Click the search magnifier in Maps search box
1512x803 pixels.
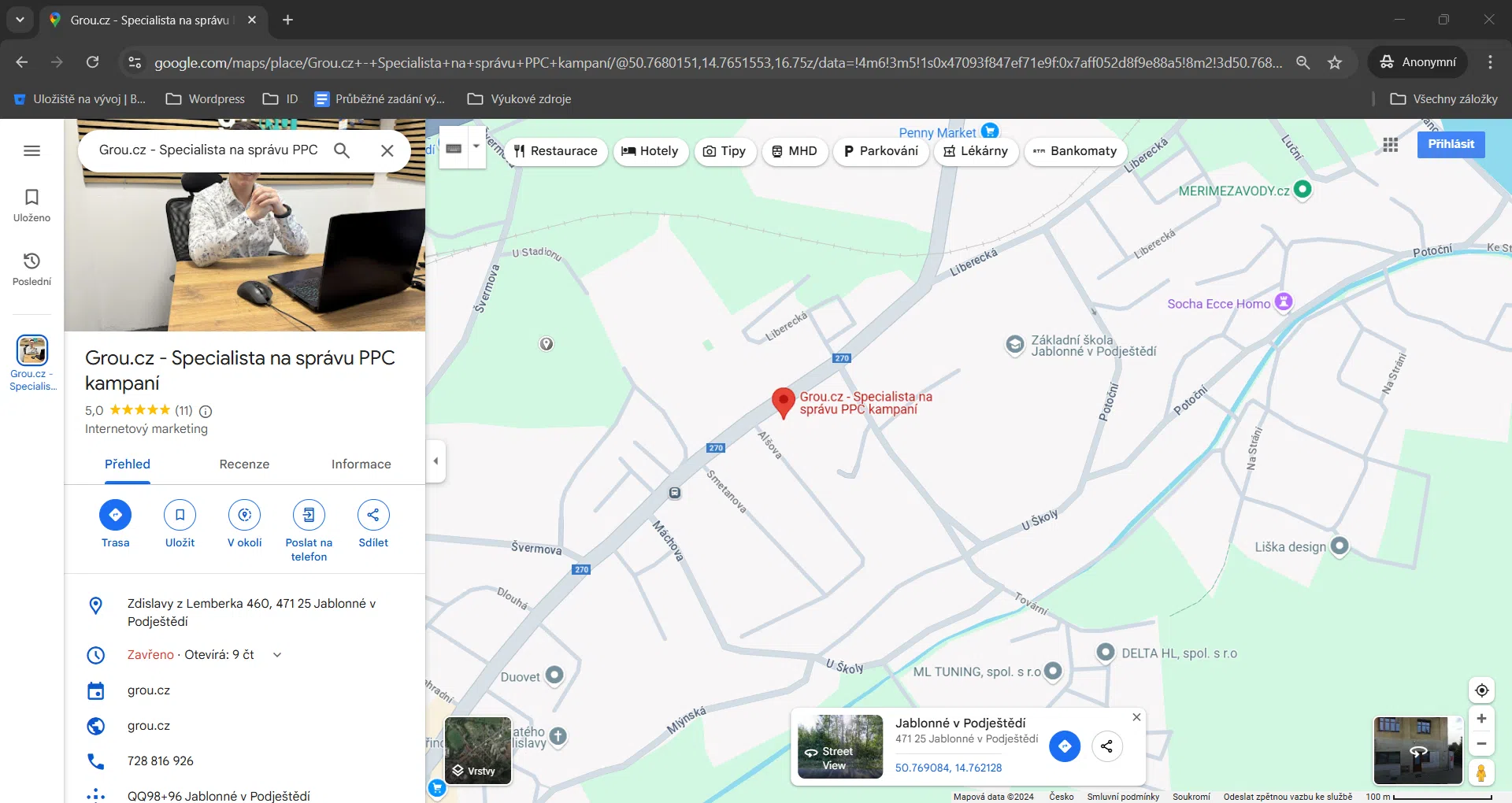pyautogui.click(x=342, y=150)
